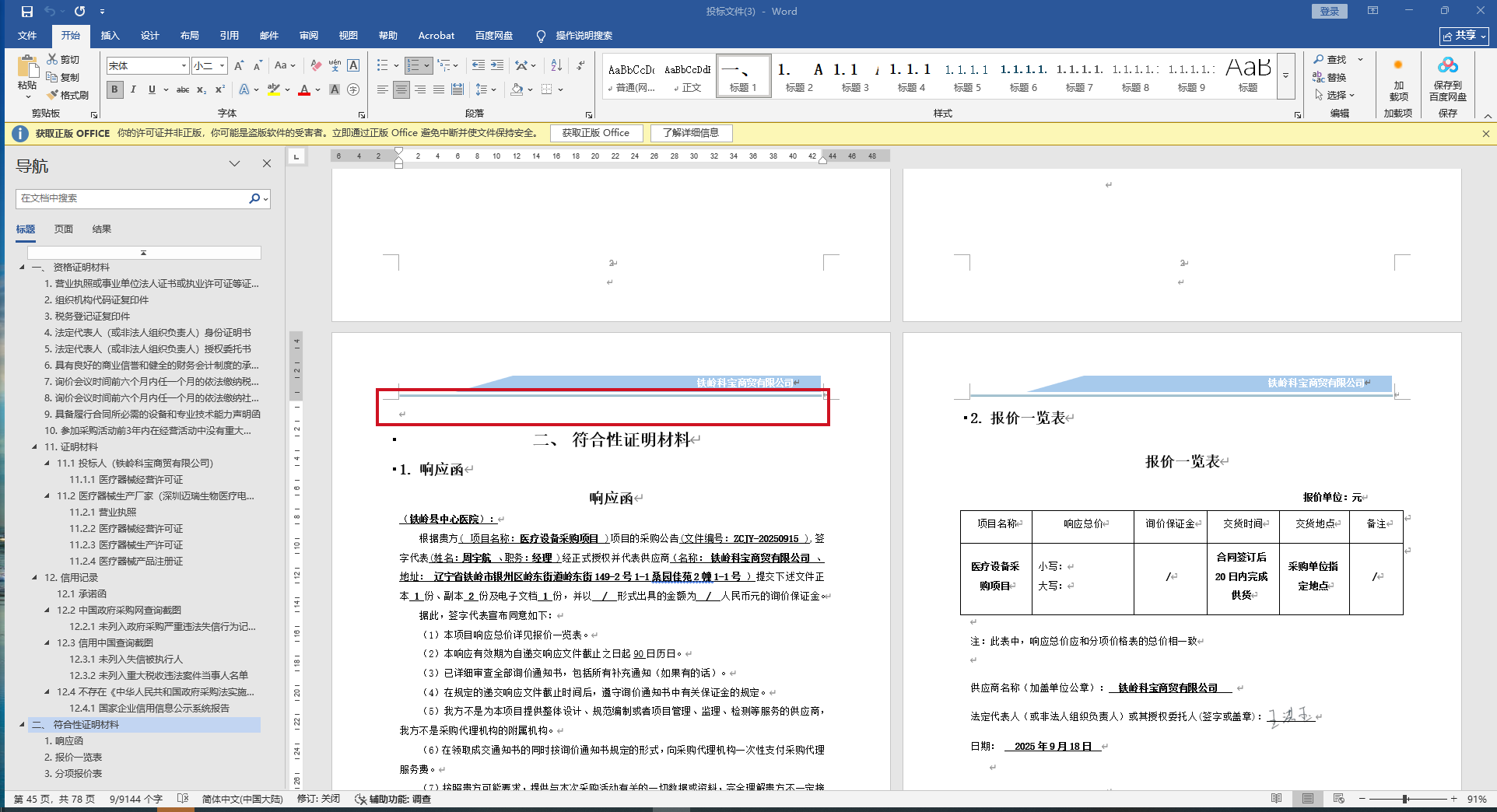Toggle italic formatting
The height and width of the screenshot is (812, 1497).
click(x=133, y=89)
